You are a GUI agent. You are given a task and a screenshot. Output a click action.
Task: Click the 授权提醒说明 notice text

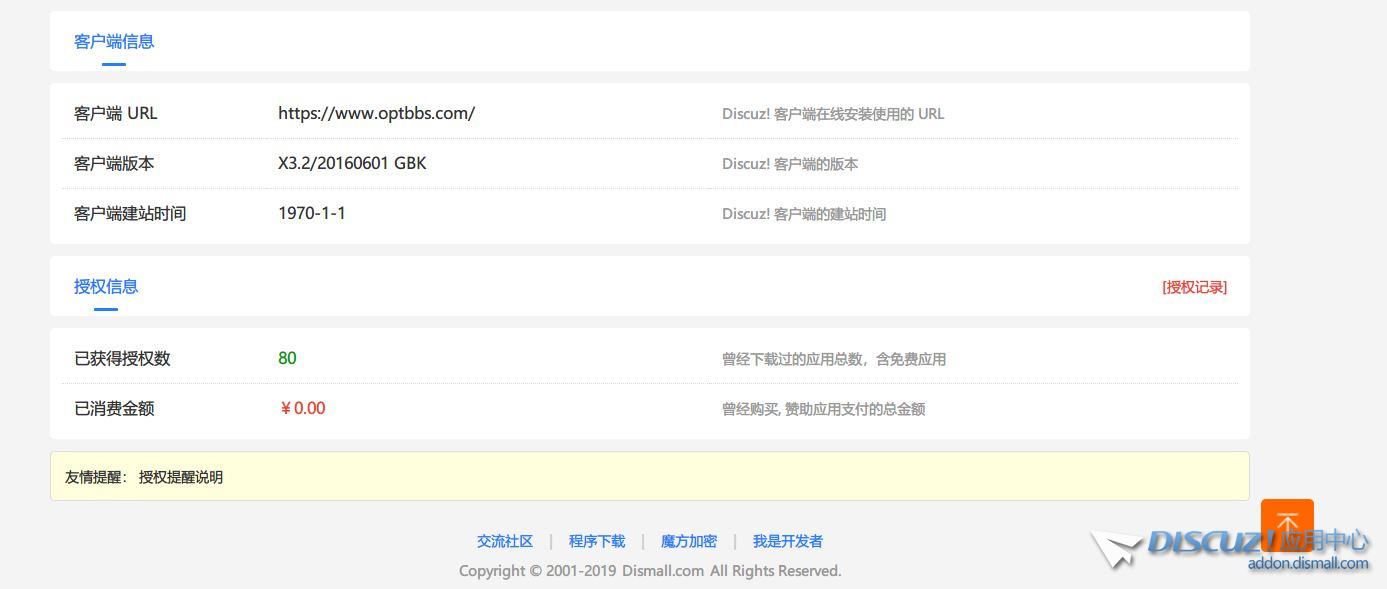click(x=181, y=477)
